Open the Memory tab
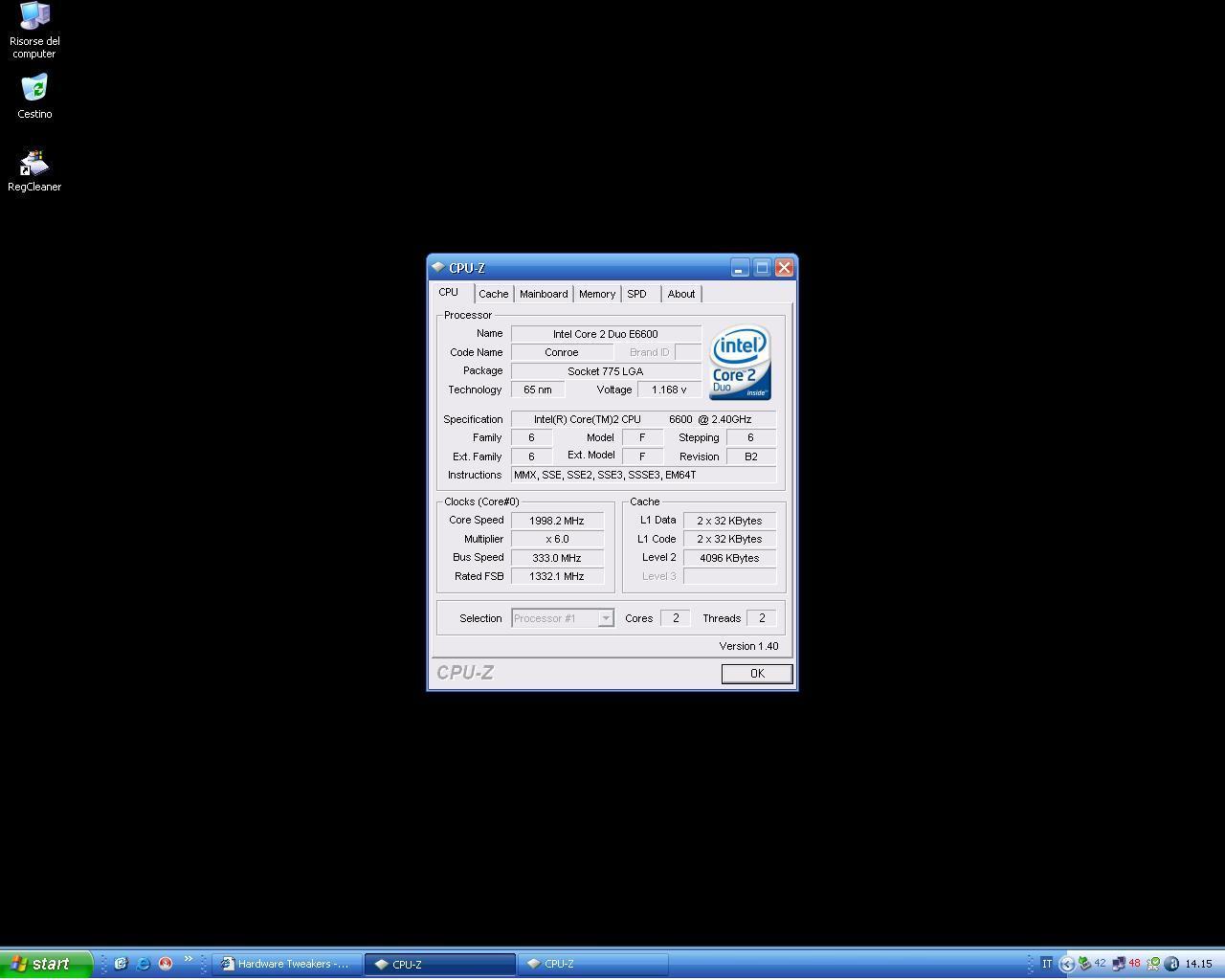Screen dimensions: 1225x980 coord(597,294)
